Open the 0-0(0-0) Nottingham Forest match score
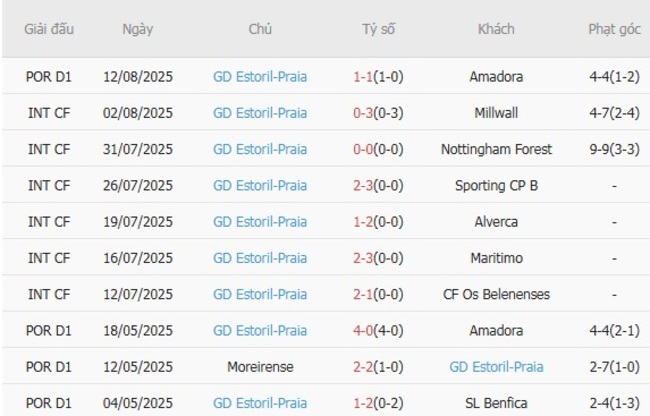 pyautogui.click(x=378, y=149)
